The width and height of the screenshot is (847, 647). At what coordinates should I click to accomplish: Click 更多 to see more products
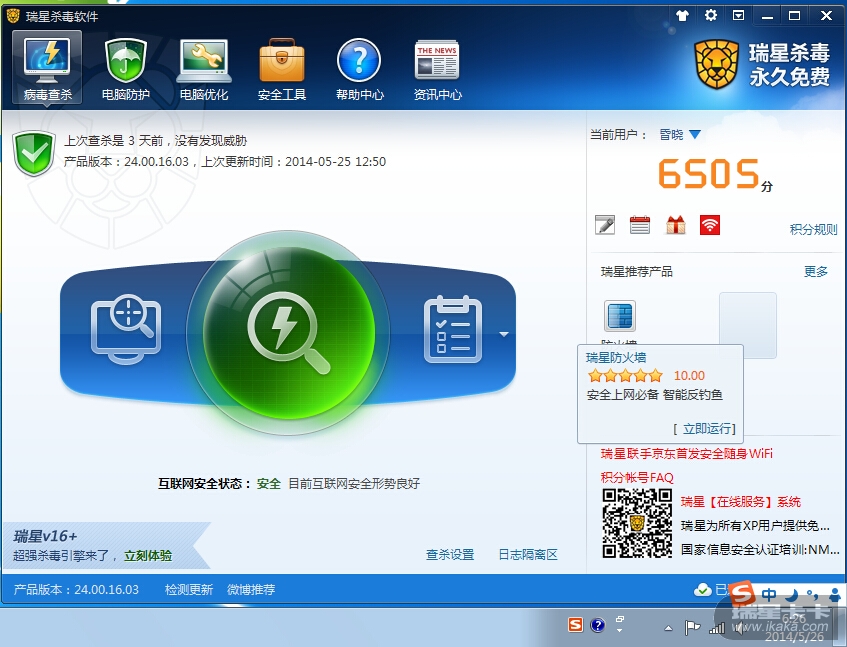click(816, 272)
